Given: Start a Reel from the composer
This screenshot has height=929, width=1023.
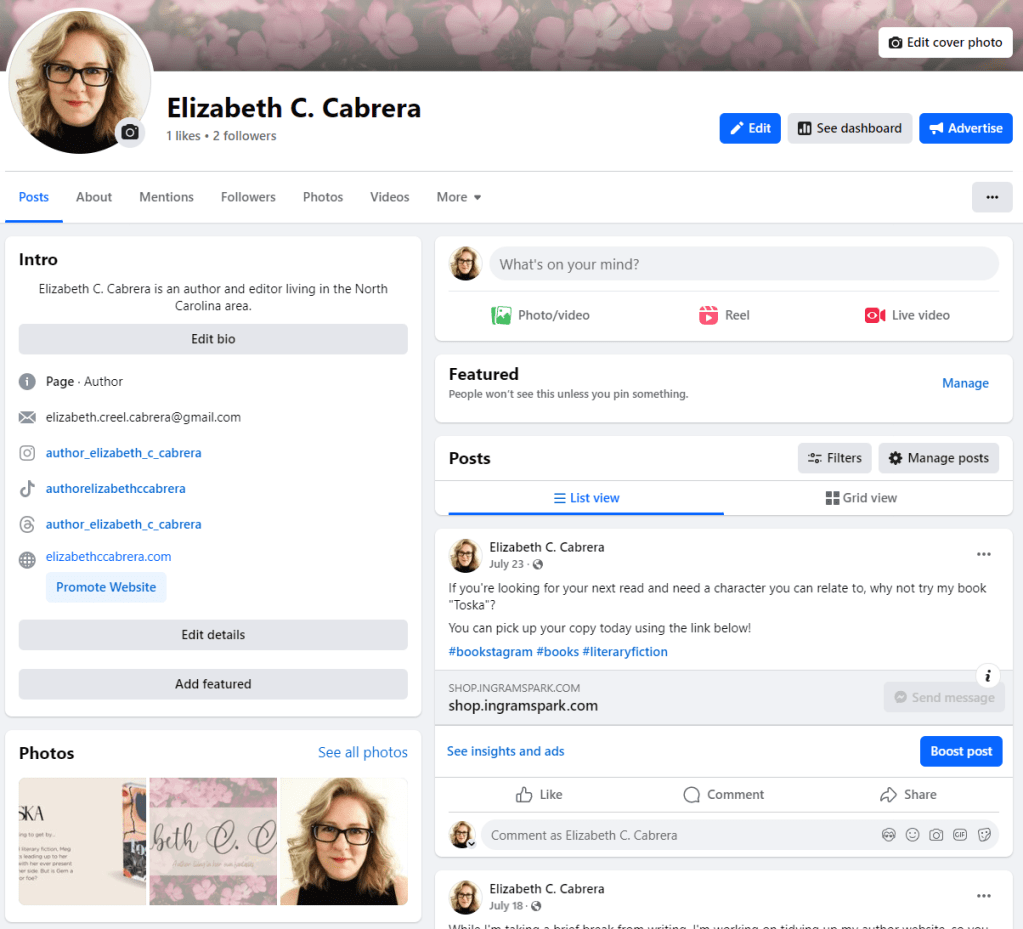Looking at the screenshot, I should tap(724, 315).
